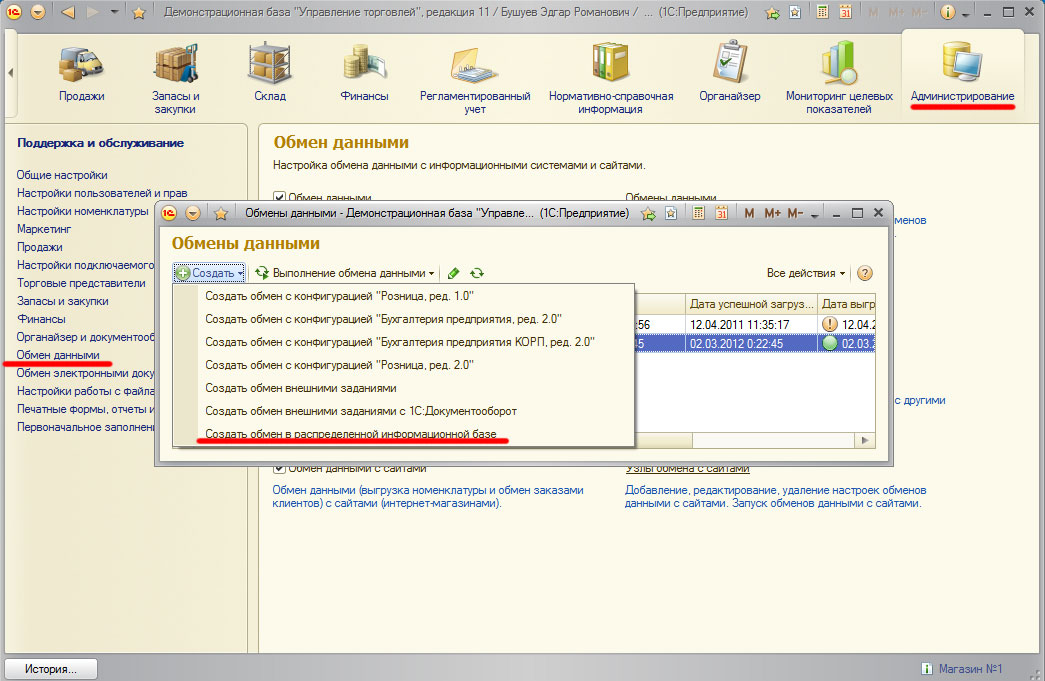Select the row dated 12.04.2011 11:35:17
Viewport: 1045px width, 681px height.
[751, 324]
